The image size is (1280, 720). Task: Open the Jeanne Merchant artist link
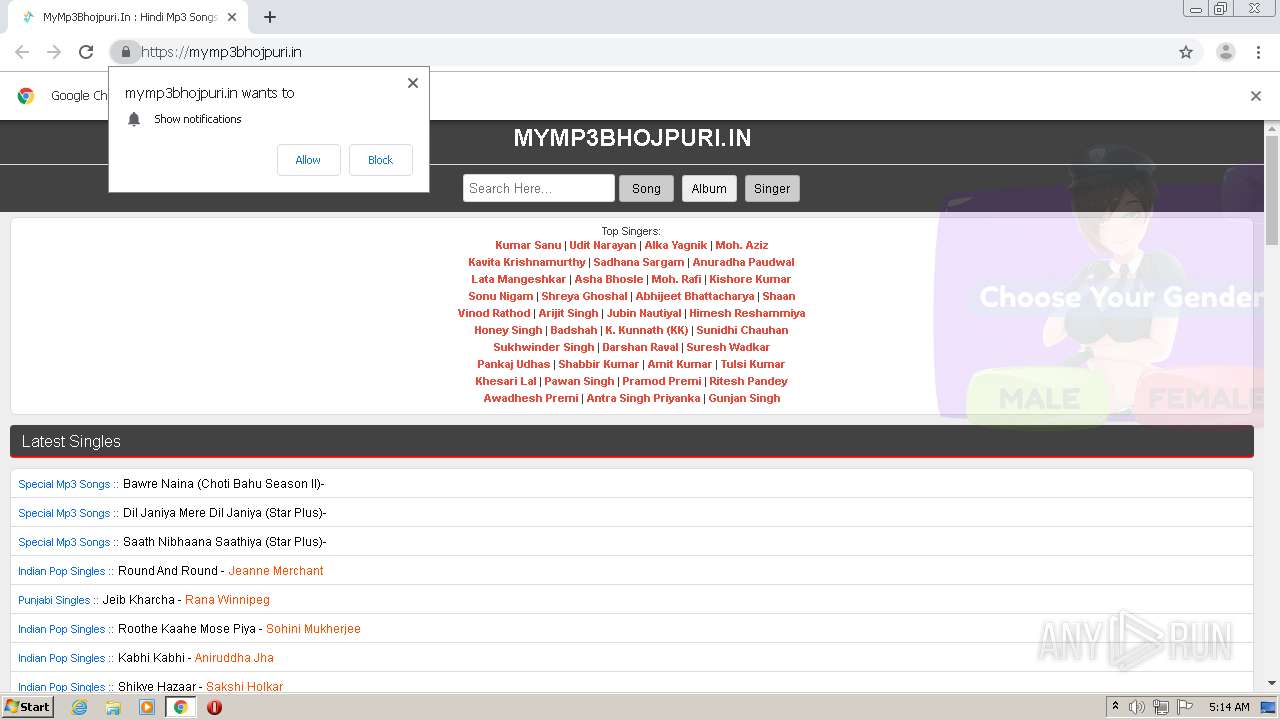tap(276, 571)
